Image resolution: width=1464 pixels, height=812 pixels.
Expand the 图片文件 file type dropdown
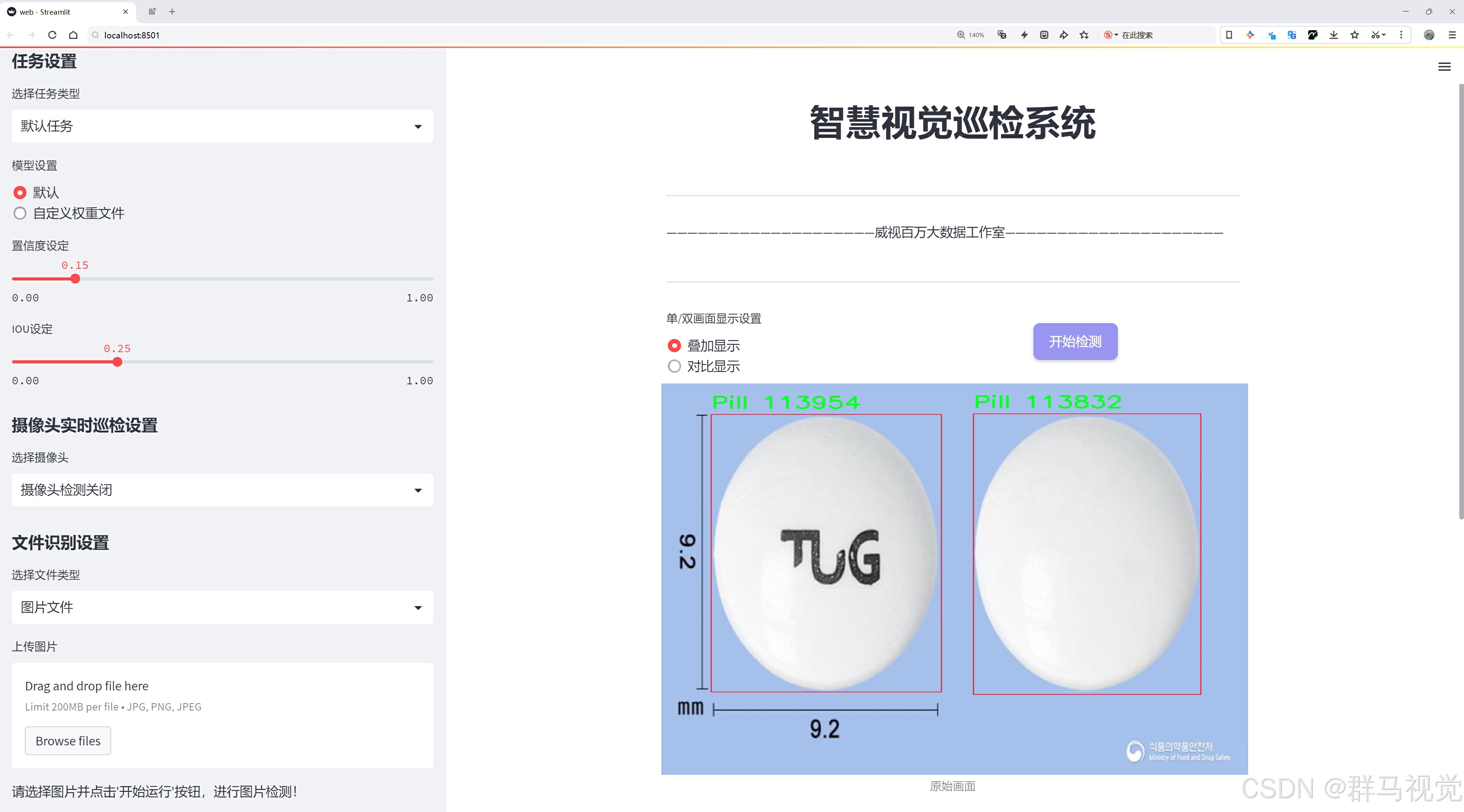[222, 607]
